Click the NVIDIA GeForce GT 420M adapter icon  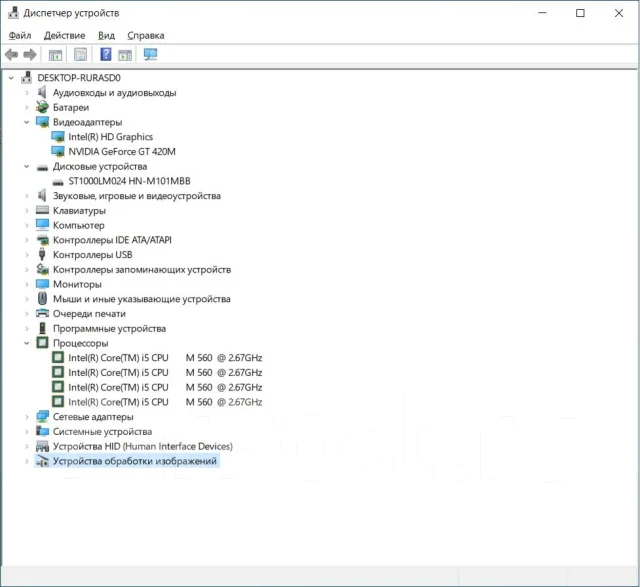(x=58, y=151)
